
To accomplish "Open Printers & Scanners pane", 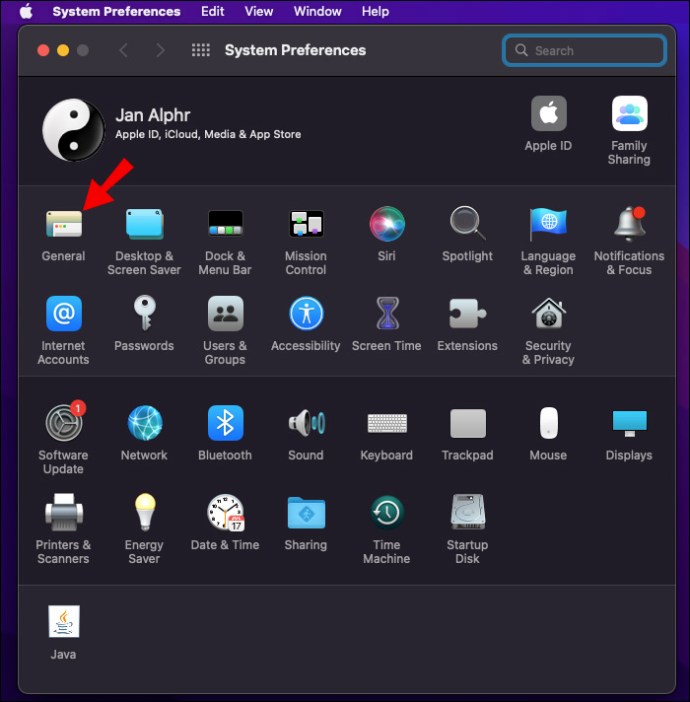I will click(64, 512).
